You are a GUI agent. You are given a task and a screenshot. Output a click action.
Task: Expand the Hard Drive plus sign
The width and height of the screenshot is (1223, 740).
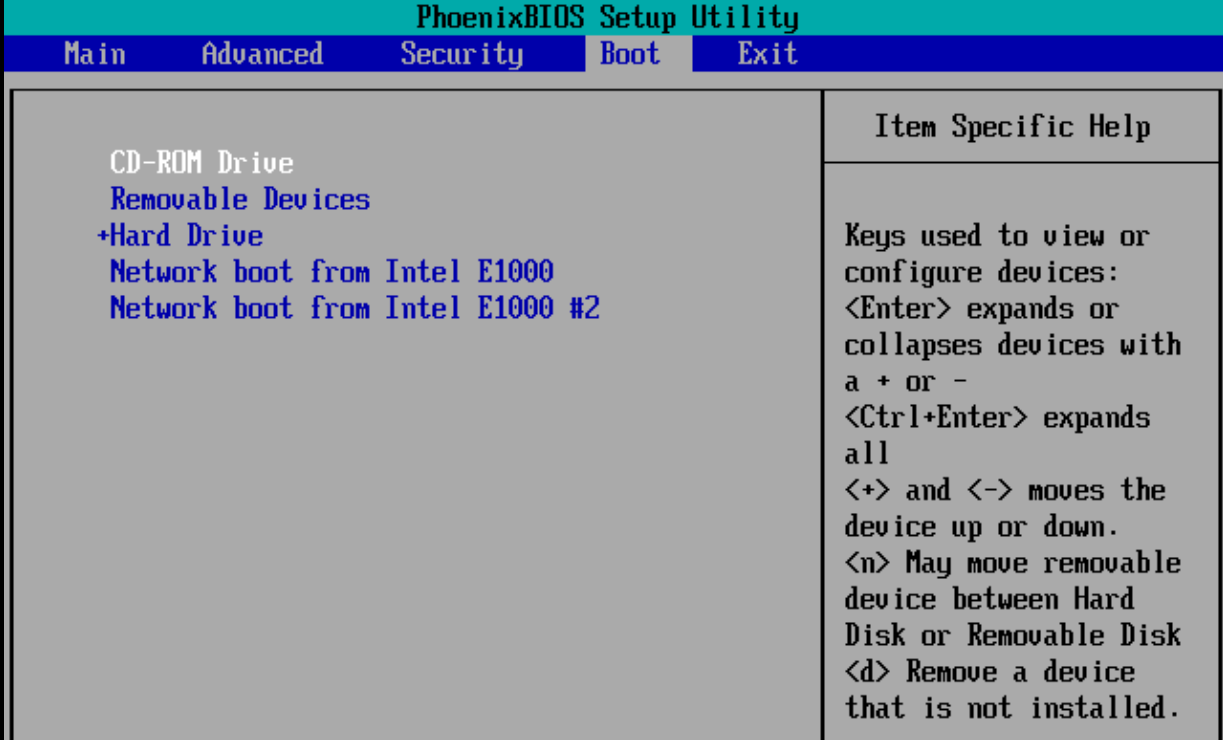(103, 236)
